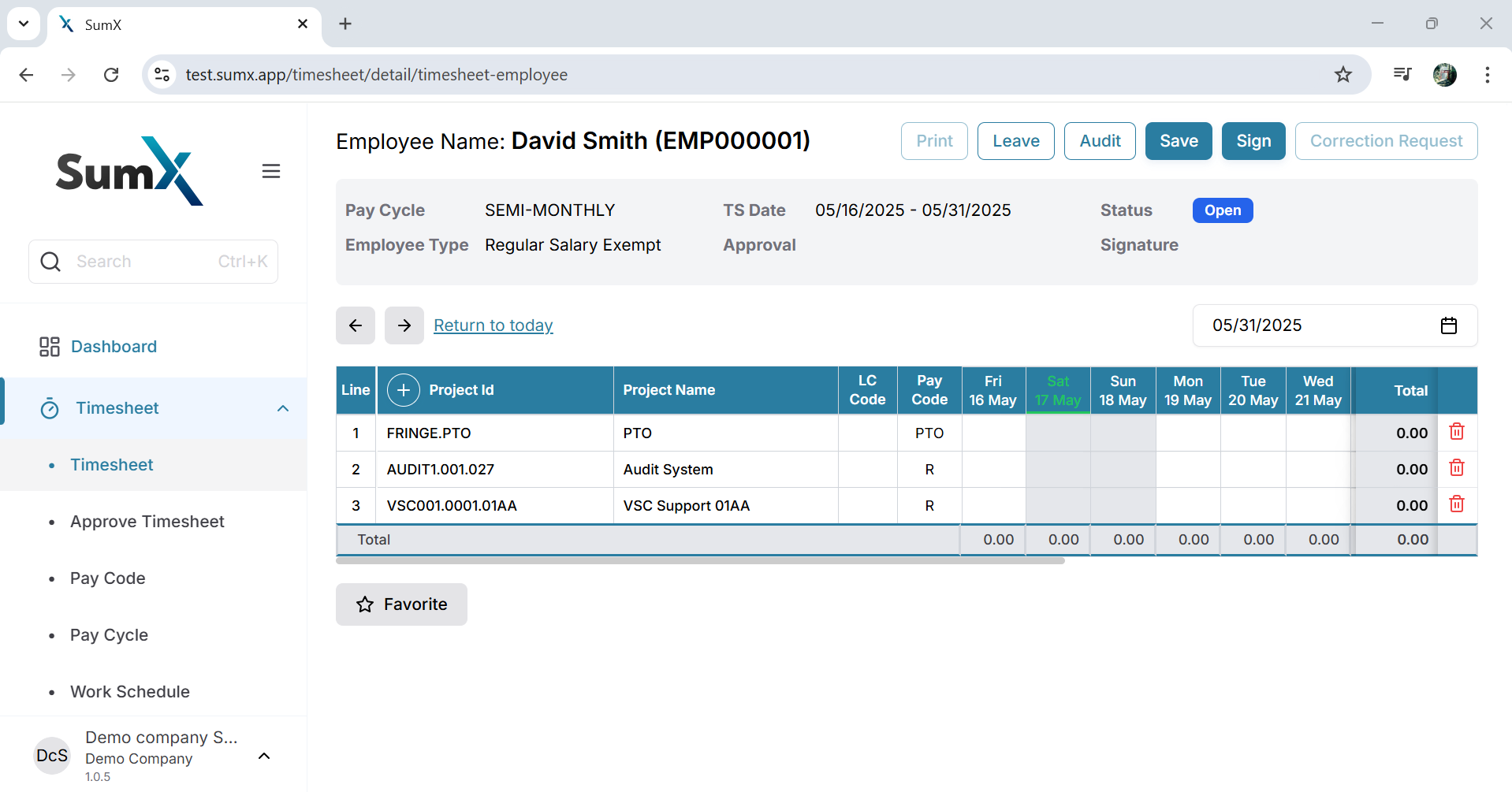Click the Print button
Screen dimensions: 1512x792
click(x=934, y=141)
